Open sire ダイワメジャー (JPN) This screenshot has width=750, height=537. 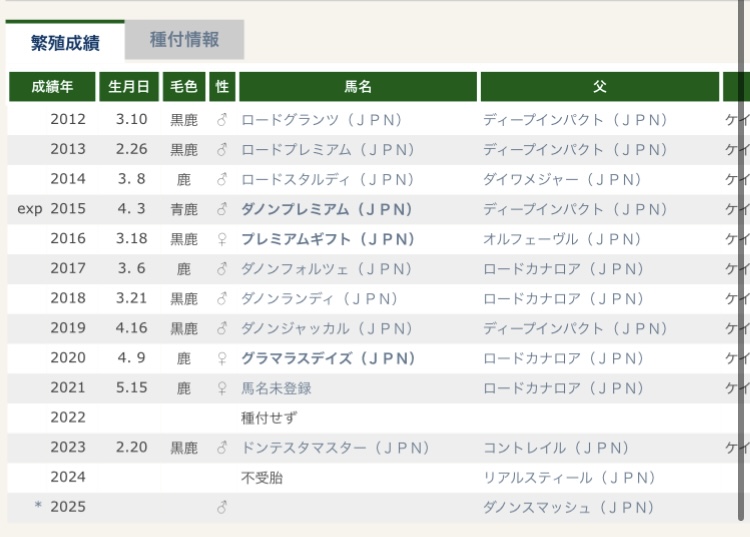tap(562, 179)
